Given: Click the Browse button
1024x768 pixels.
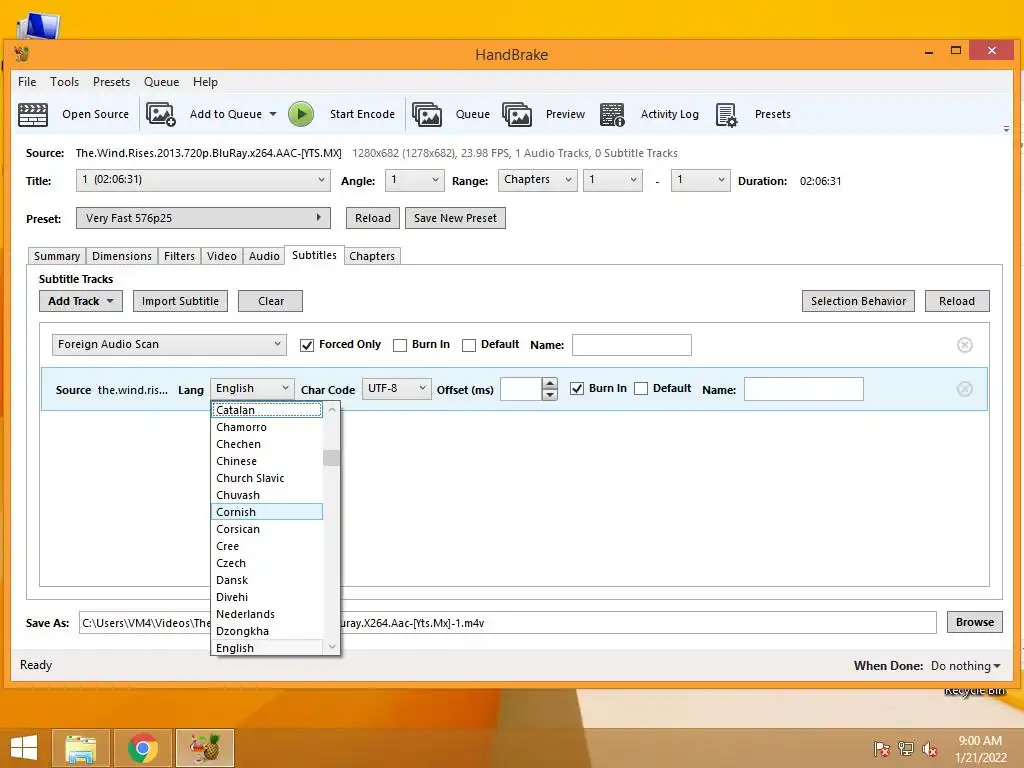Looking at the screenshot, I should (974, 622).
